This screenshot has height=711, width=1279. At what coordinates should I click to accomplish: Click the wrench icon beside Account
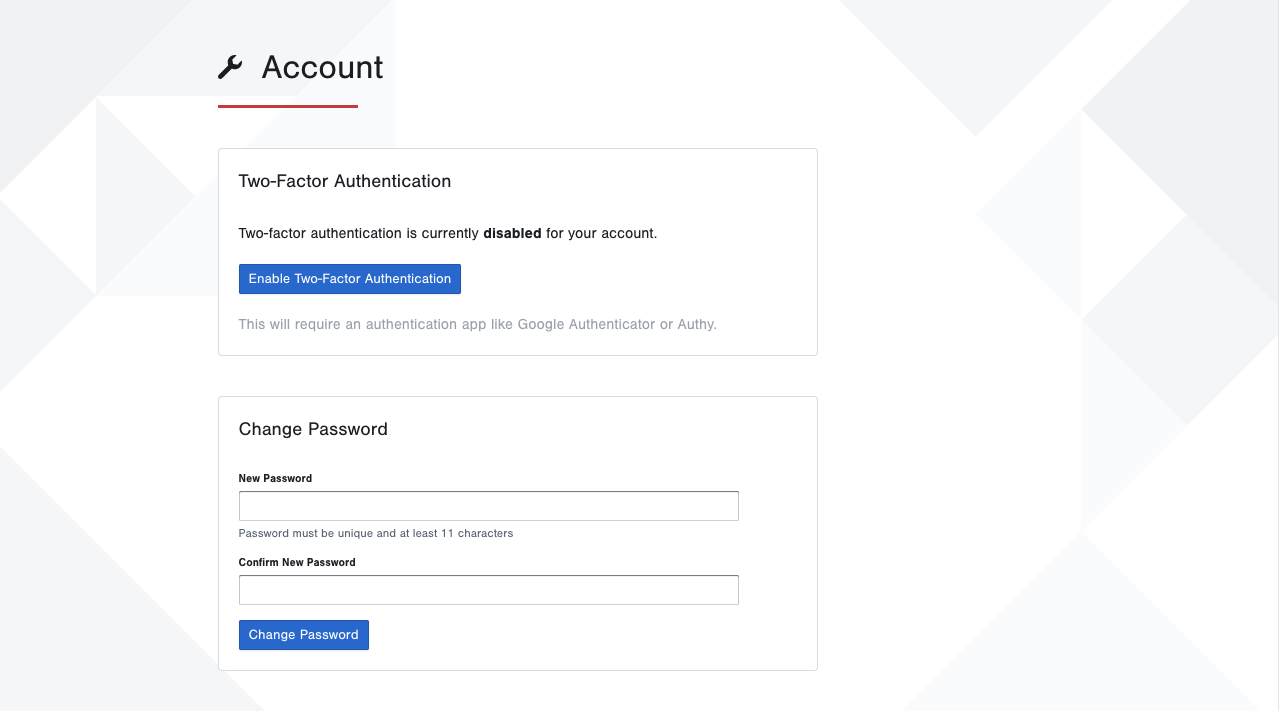tap(230, 67)
